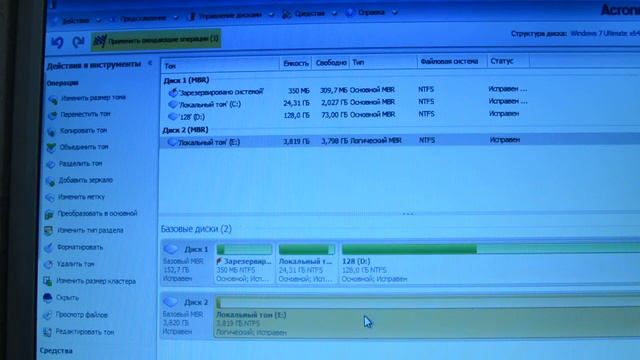Click the 'Изменить размер кластера' icon
This screenshot has height=360, width=640.
[48, 281]
